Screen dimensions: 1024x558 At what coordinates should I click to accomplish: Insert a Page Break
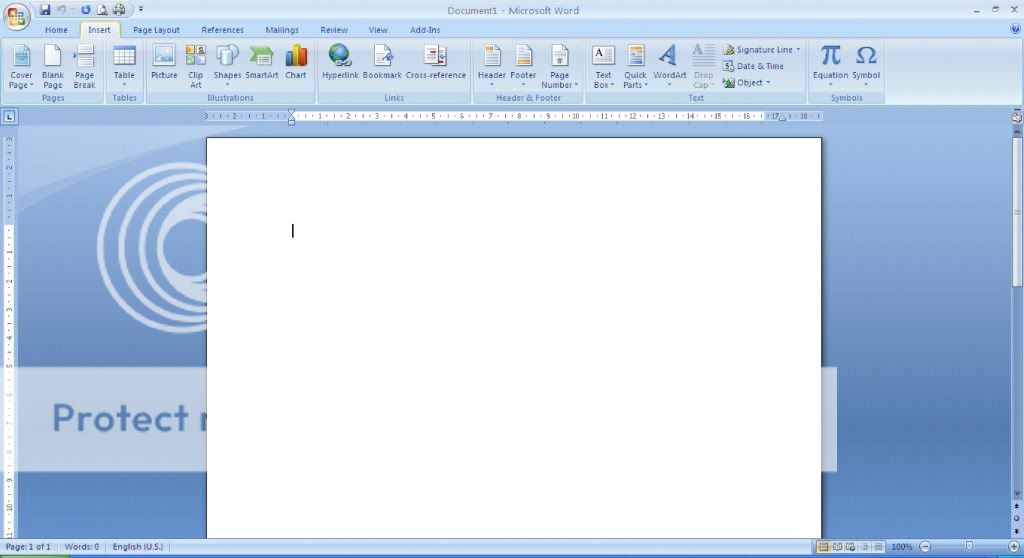[85, 65]
